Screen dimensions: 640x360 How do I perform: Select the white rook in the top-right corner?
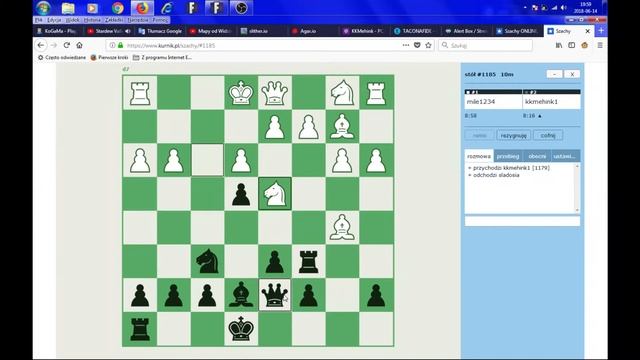[x=376, y=93]
